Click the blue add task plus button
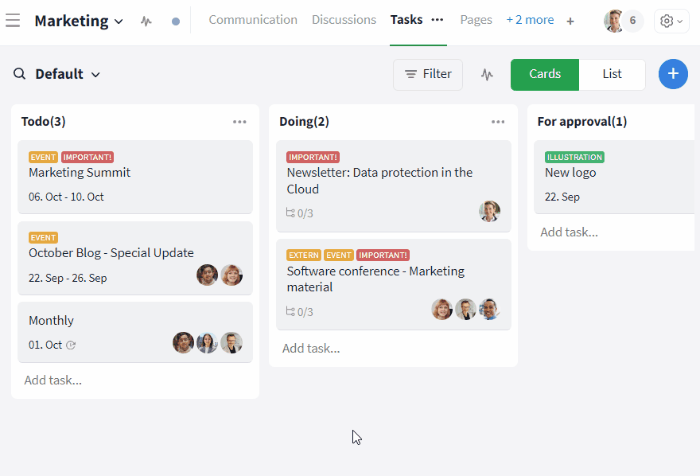 pyautogui.click(x=673, y=74)
